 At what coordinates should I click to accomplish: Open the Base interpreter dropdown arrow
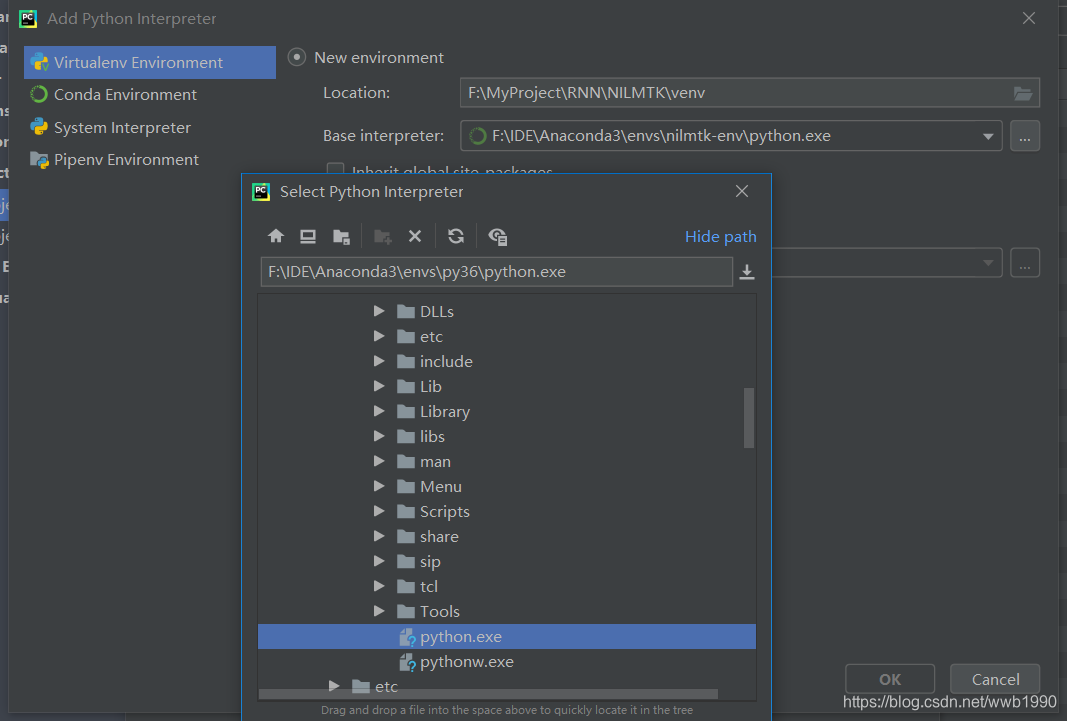[x=987, y=137]
